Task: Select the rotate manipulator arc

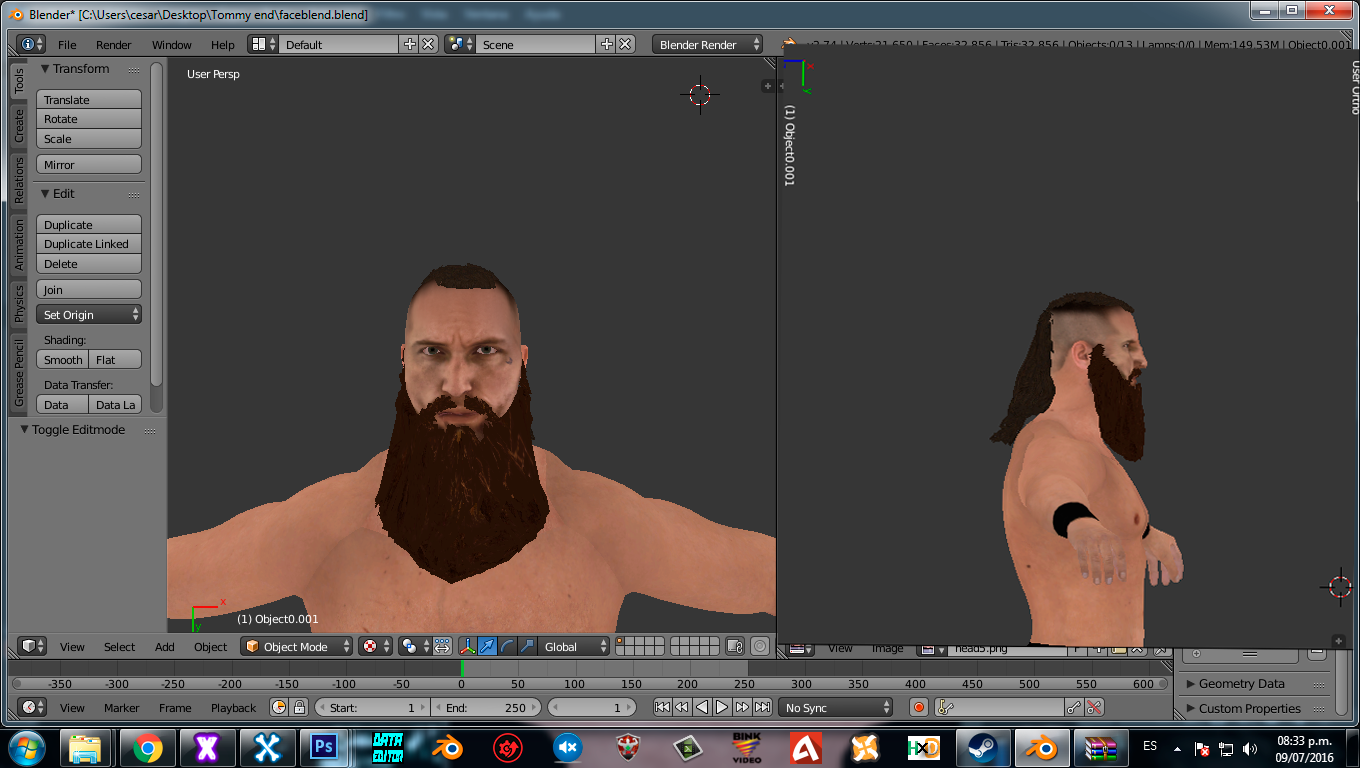Action: coord(507,646)
